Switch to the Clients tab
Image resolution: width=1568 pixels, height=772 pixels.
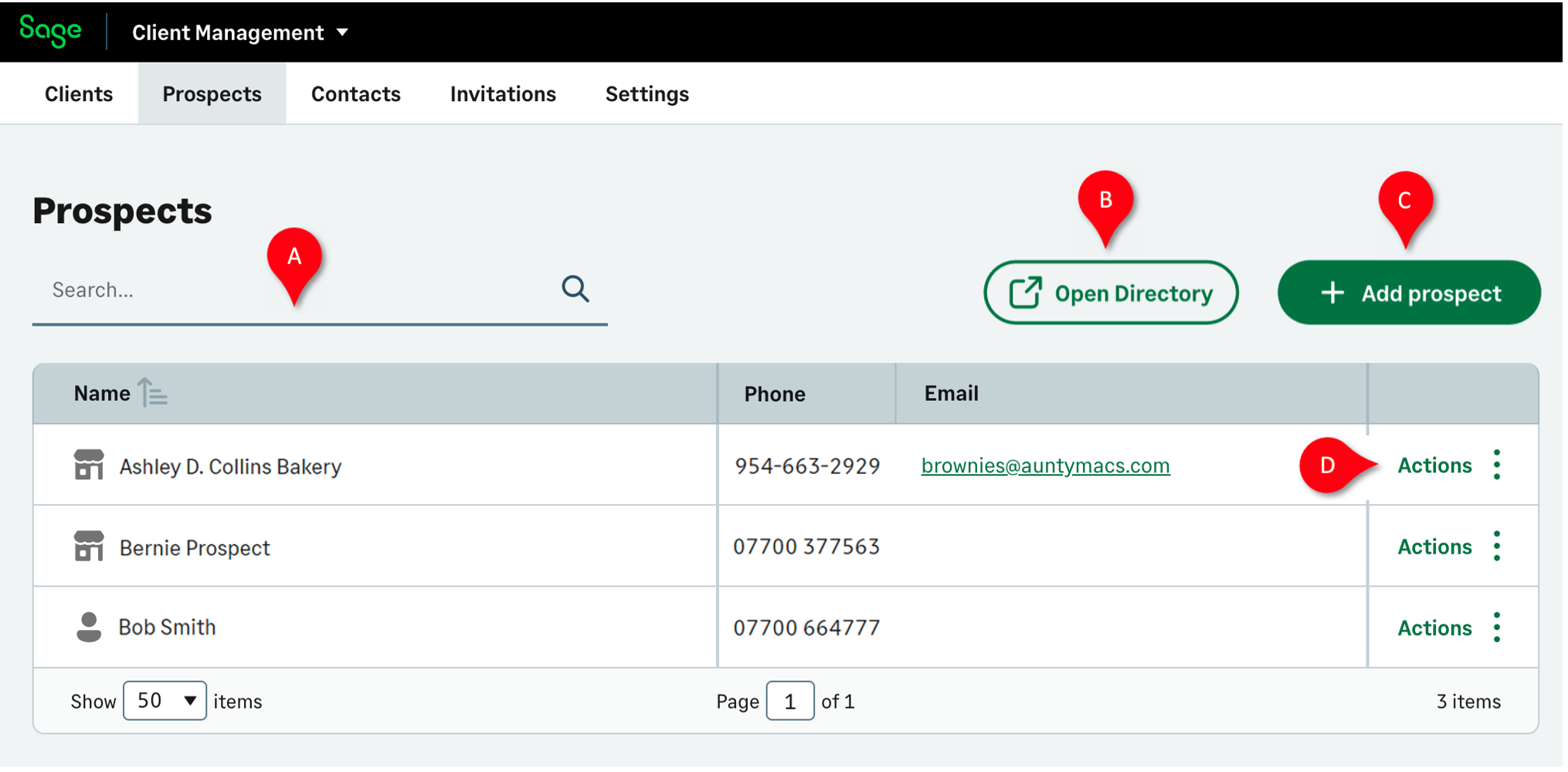click(79, 94)
